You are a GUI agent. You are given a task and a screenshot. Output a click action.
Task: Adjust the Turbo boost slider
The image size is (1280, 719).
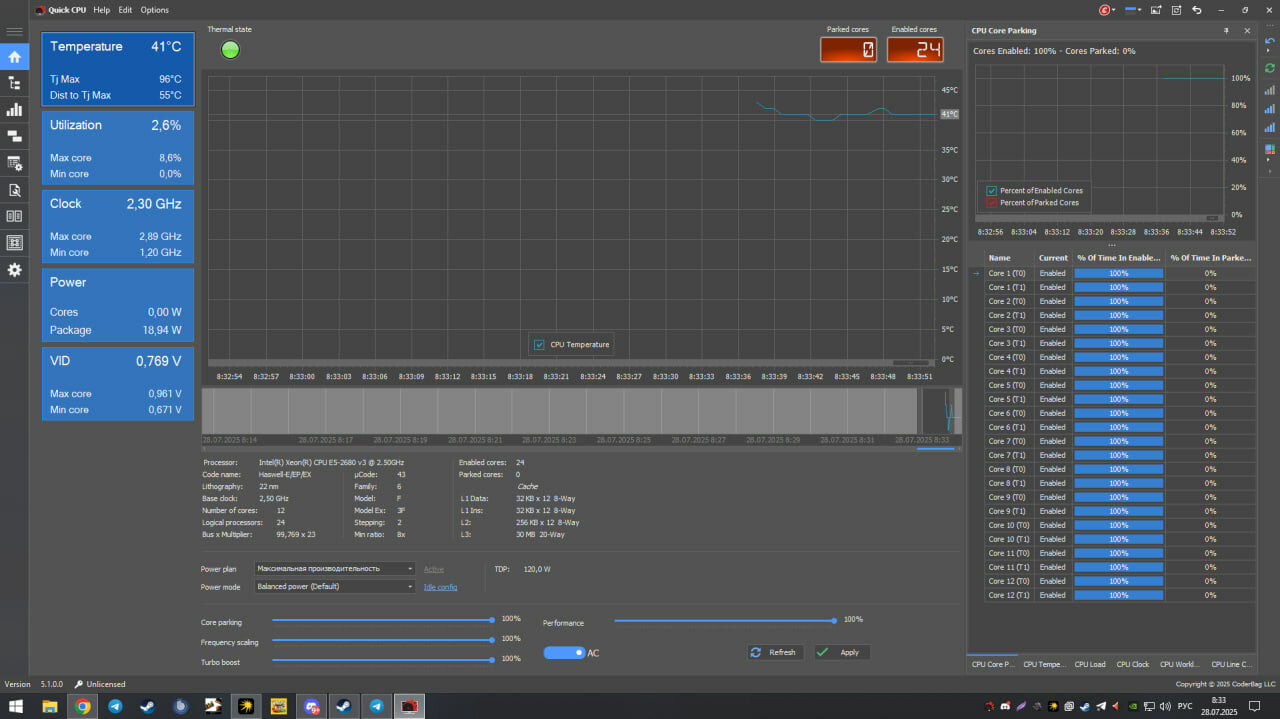383,659
